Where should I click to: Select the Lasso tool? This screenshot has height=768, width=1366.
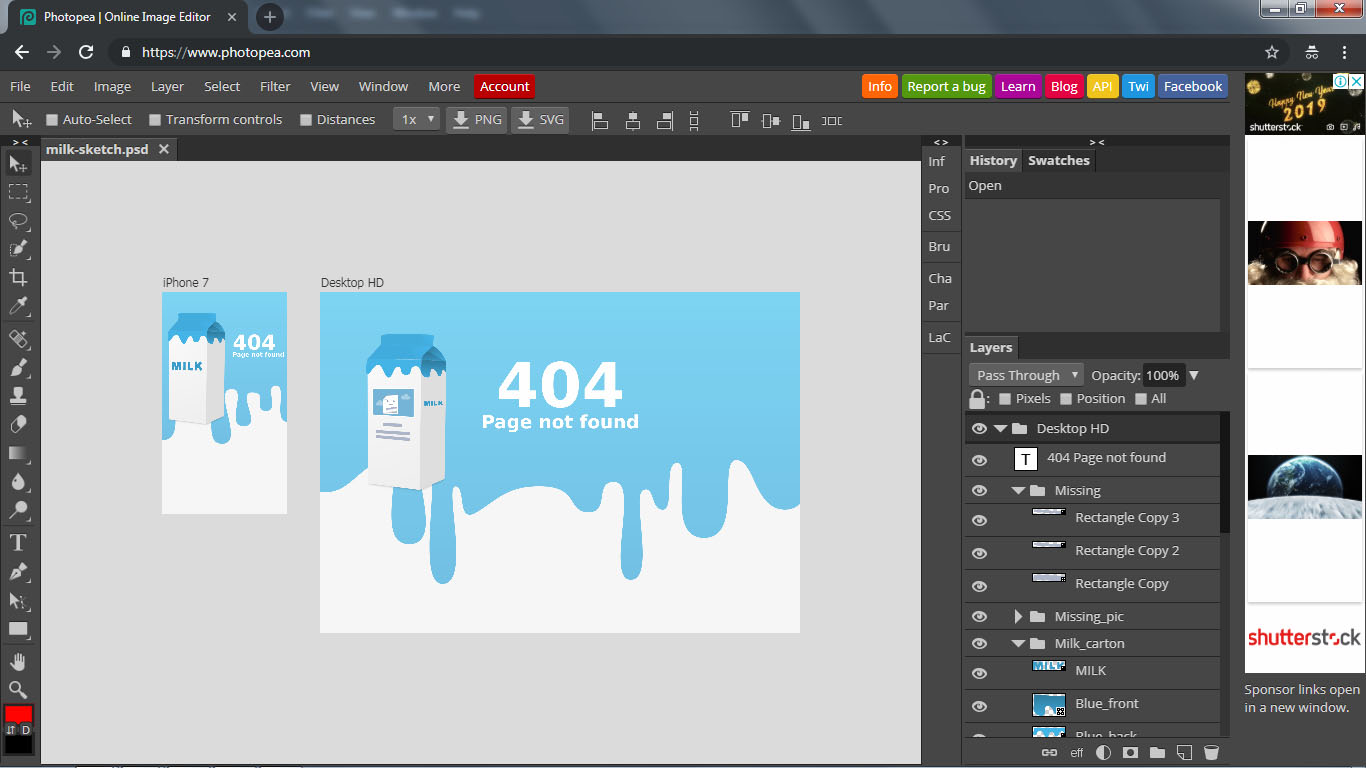point(18,221)
